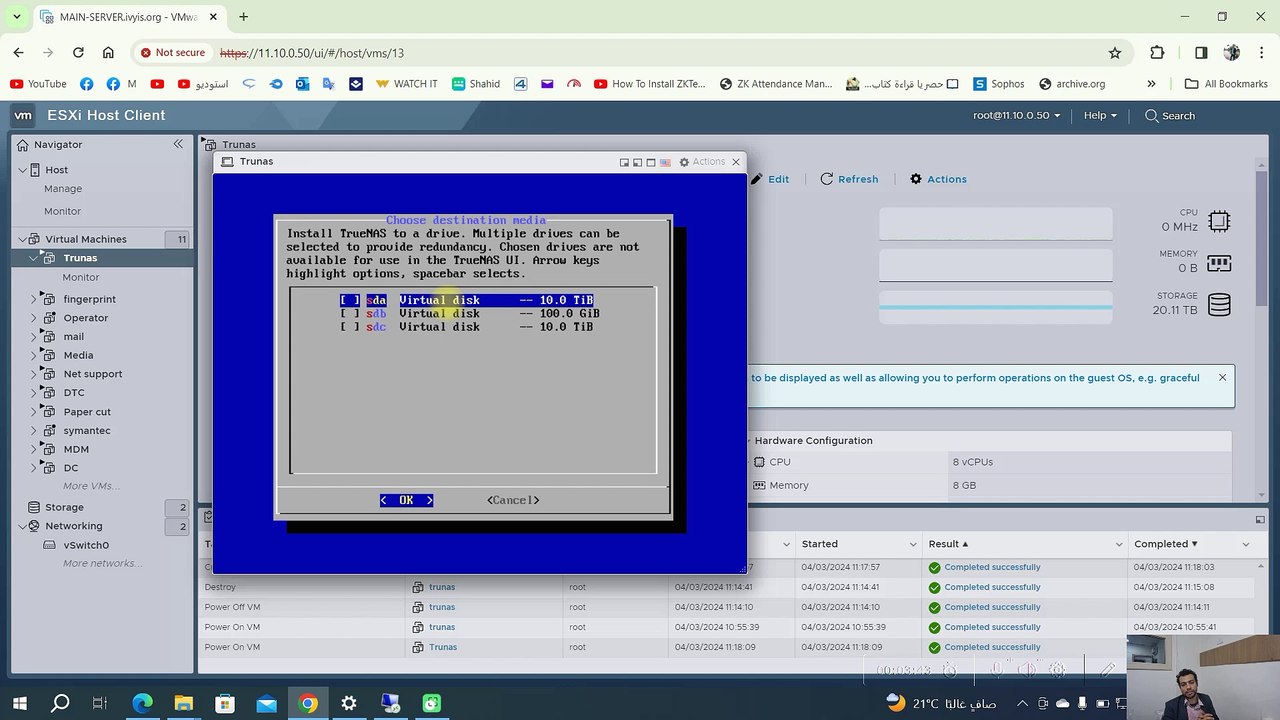Viewport: 1280px width, 720px height.
Task: Open the Outlook bookmark icon
Action: point(302,84)
